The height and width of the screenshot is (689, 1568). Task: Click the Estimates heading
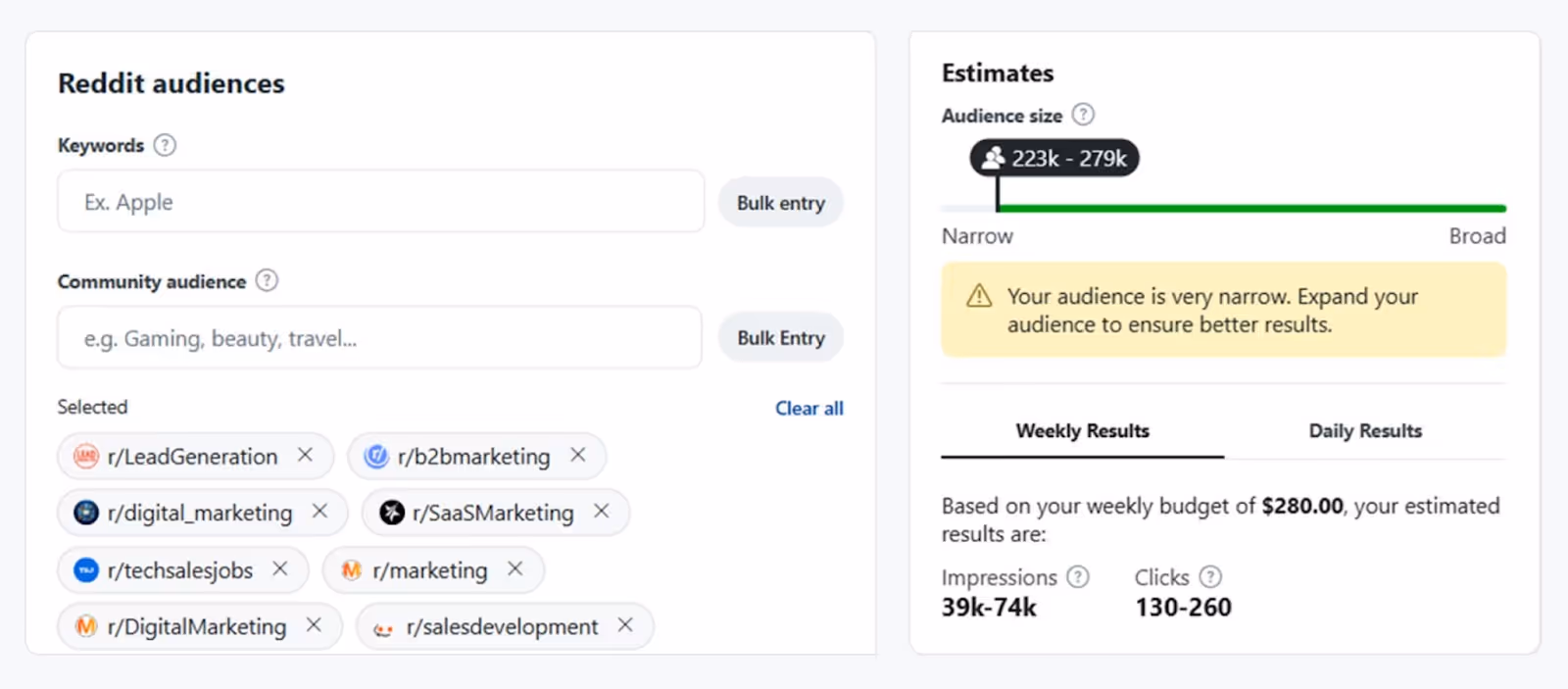998,73
